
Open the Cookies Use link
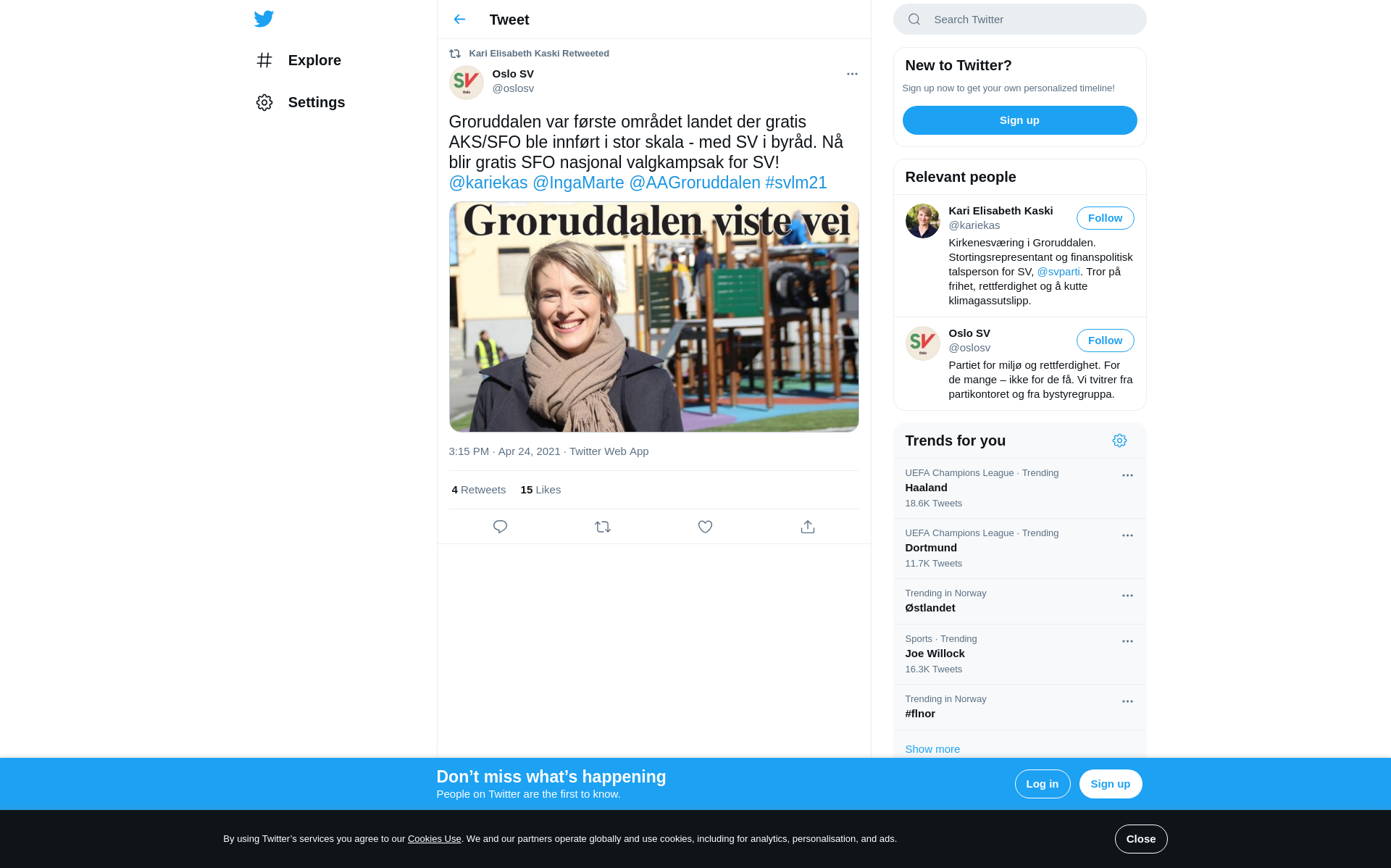coord(434,839)
